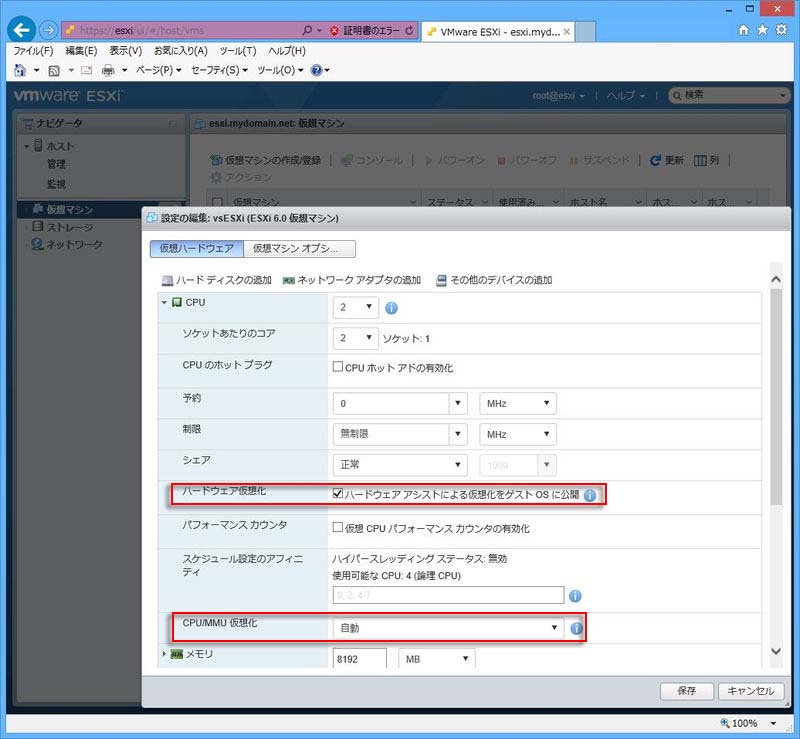Open the 100% zoom level control
Screen dimensions: 800x739
(x=748, y=723)
